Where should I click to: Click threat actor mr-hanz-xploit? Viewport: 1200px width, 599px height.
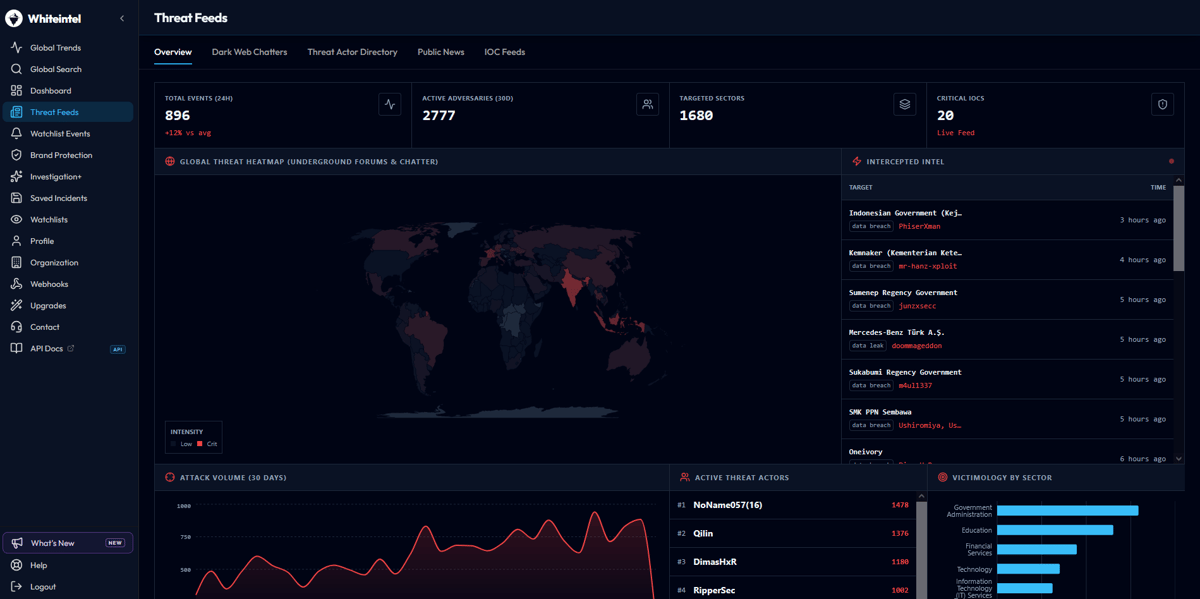pyautogui.click(x=928, y=266)
